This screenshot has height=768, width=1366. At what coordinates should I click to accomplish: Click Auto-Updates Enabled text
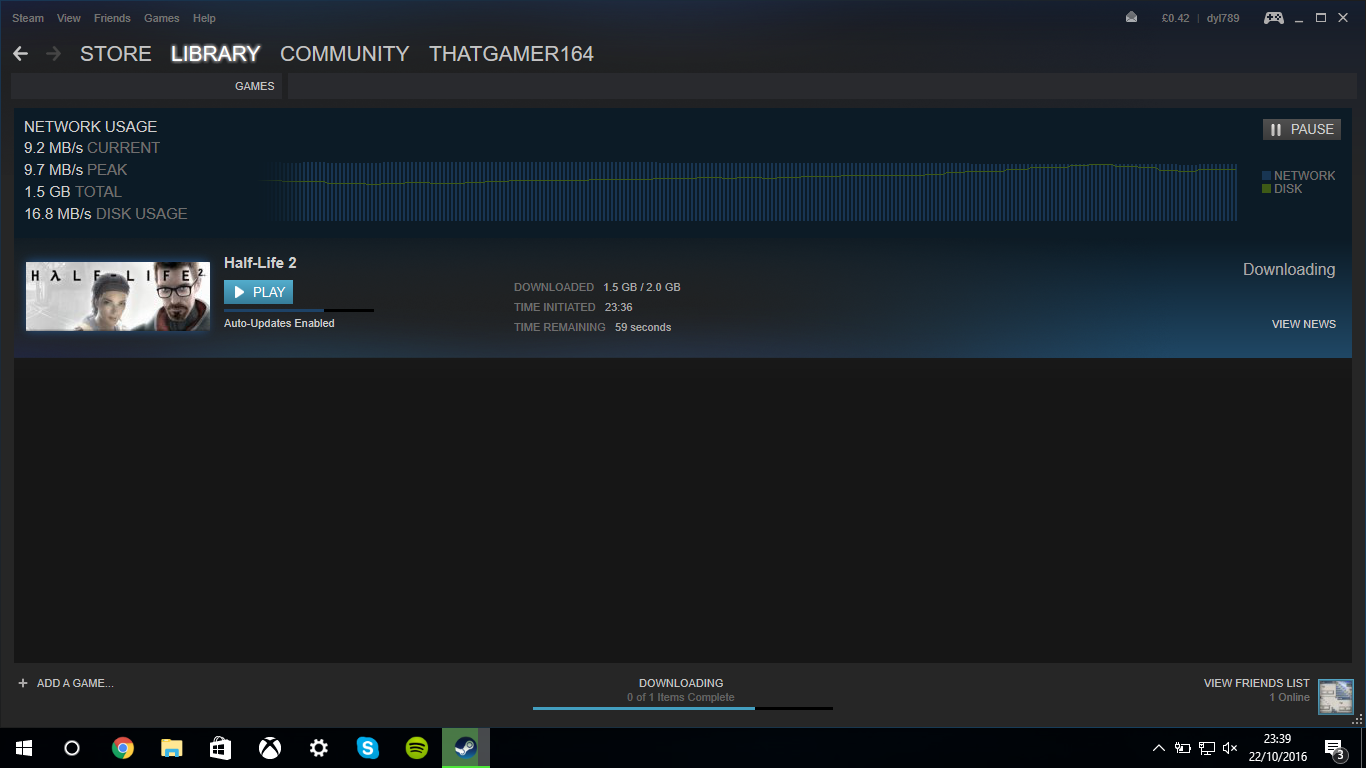(x=279, y=324)
